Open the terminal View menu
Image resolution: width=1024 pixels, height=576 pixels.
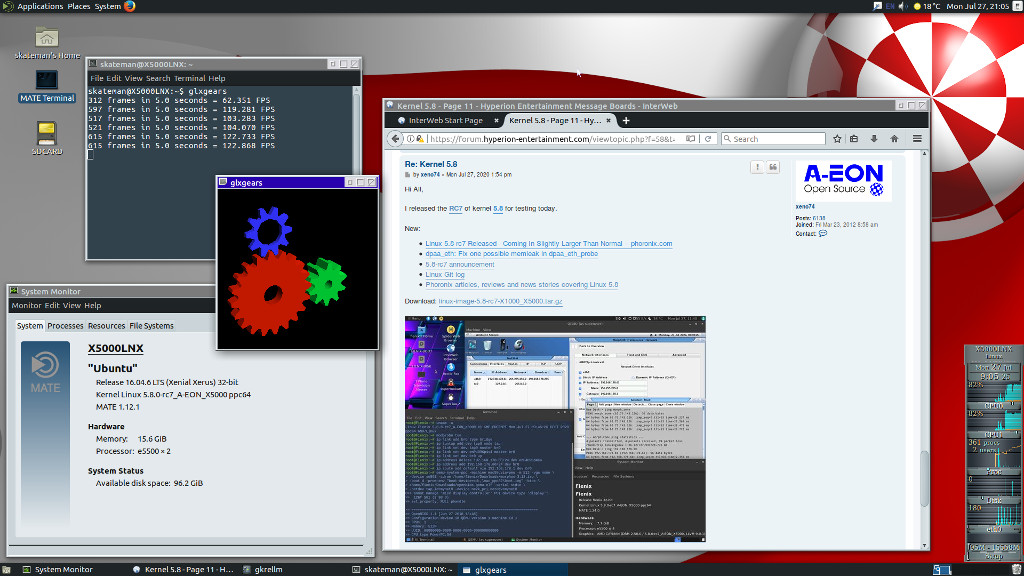[x=133, y=78]
